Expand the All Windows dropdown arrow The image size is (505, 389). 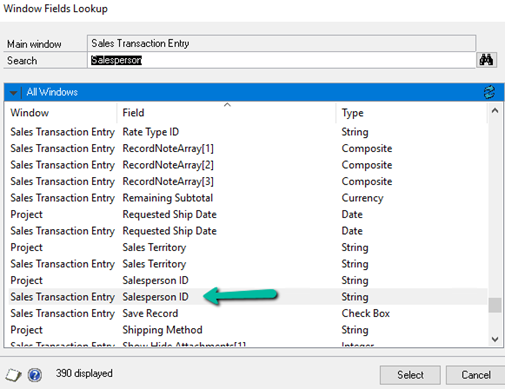[13, 93]
